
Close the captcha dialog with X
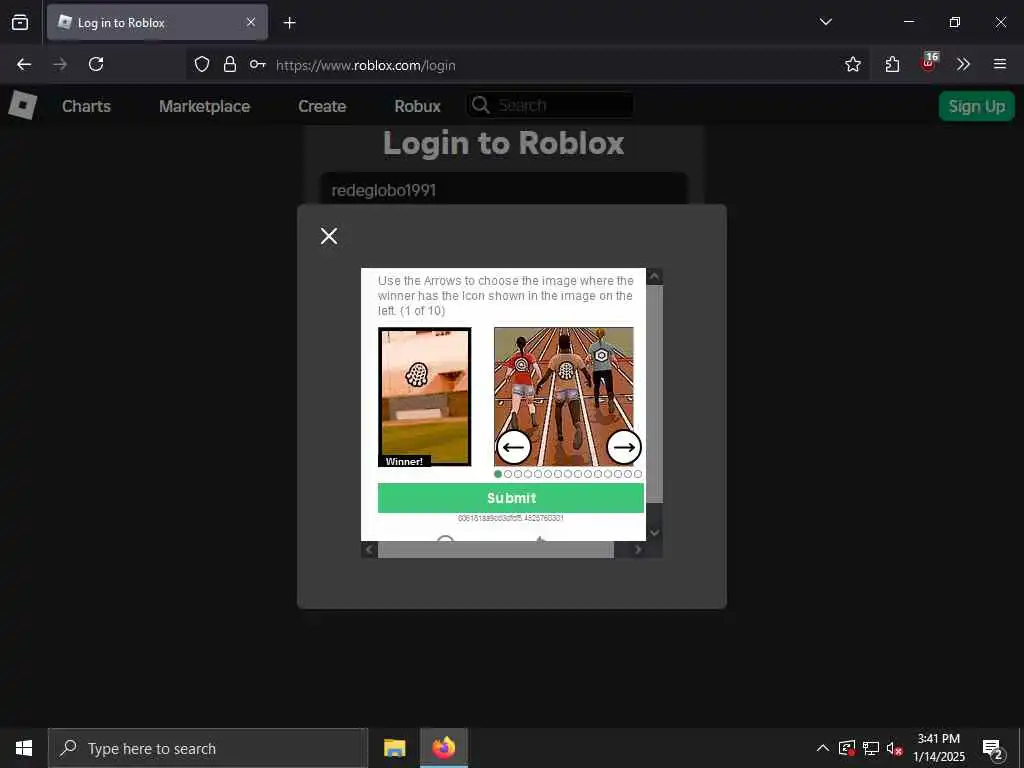[x=329, y=236]
